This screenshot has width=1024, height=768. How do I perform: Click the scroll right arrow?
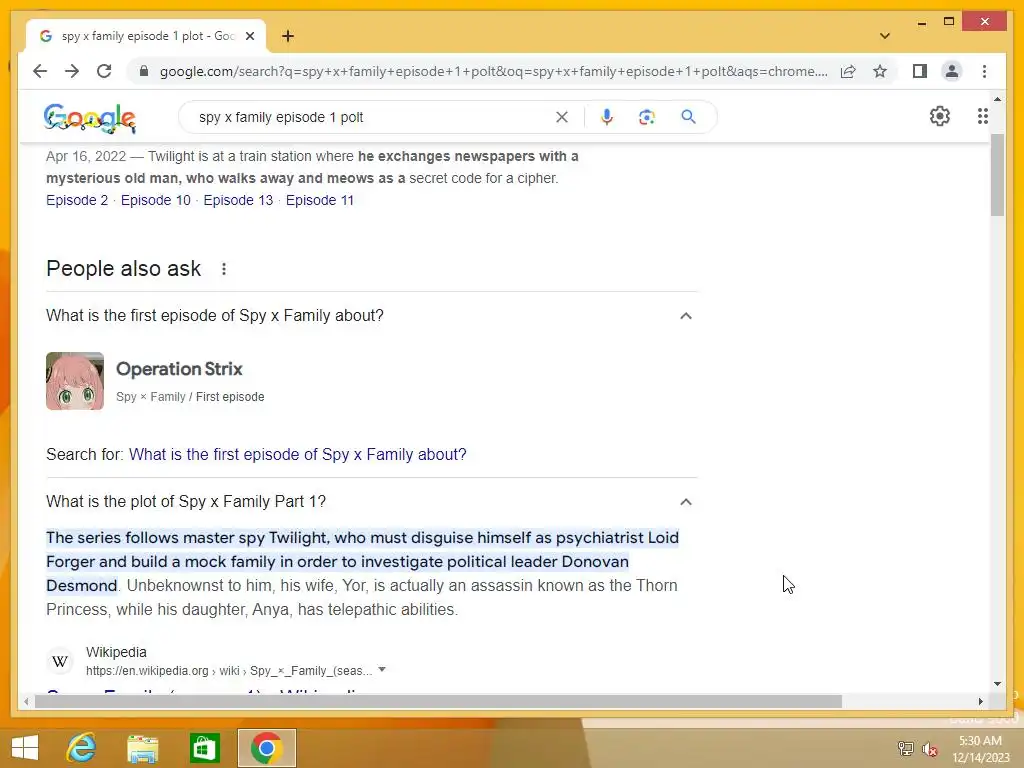point(980,701)
